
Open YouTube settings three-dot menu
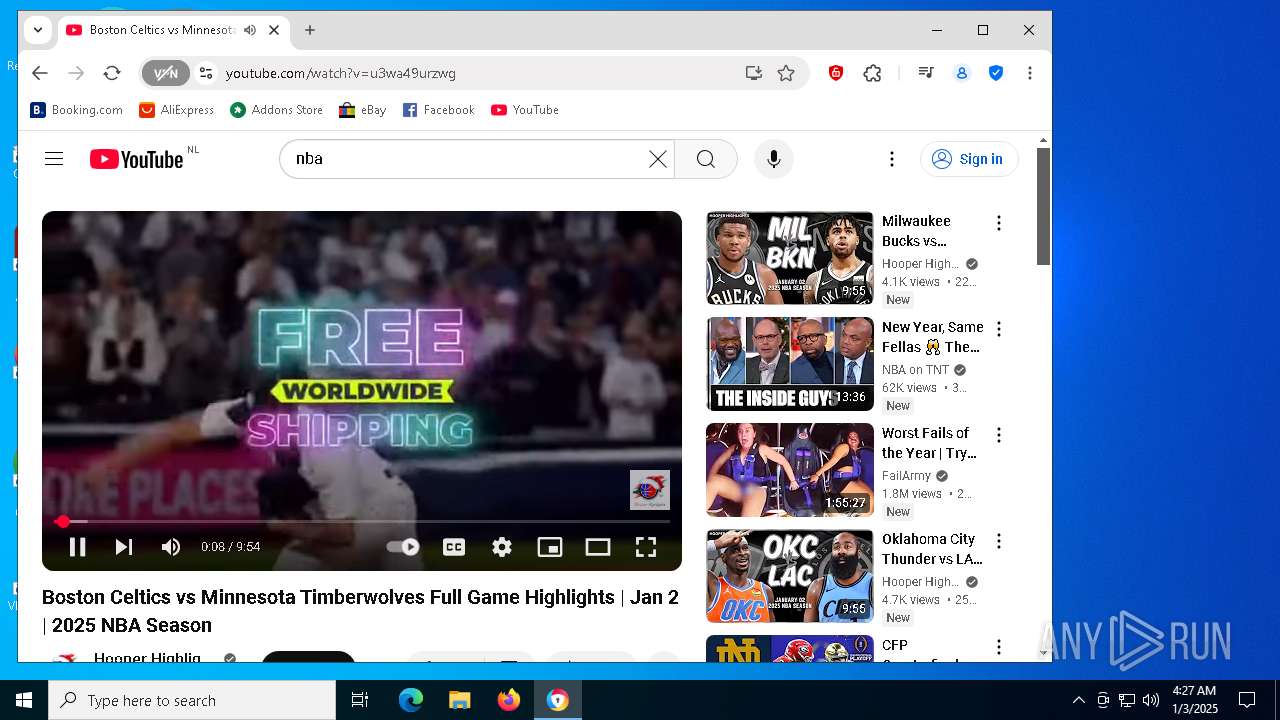[x=892, y=159]
